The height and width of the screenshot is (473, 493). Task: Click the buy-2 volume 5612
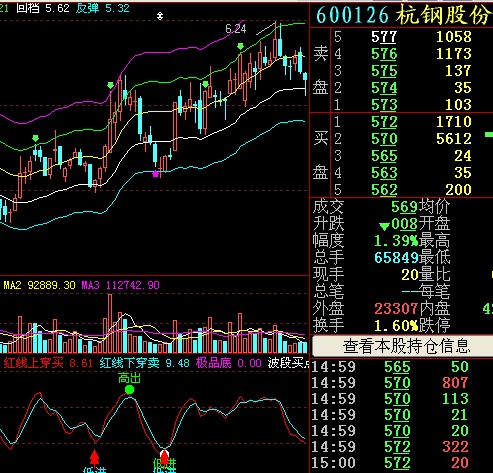pos(454,139)
